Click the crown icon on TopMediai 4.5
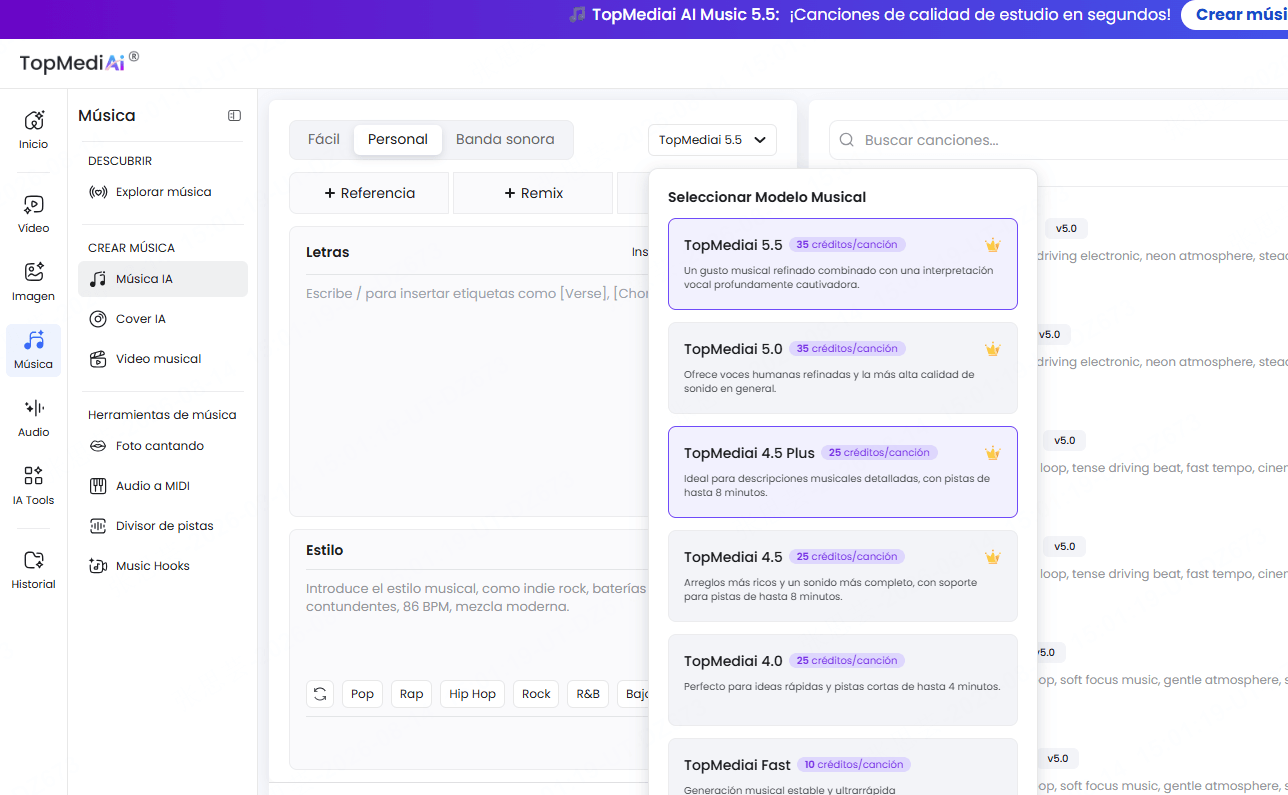 (993, 557)
